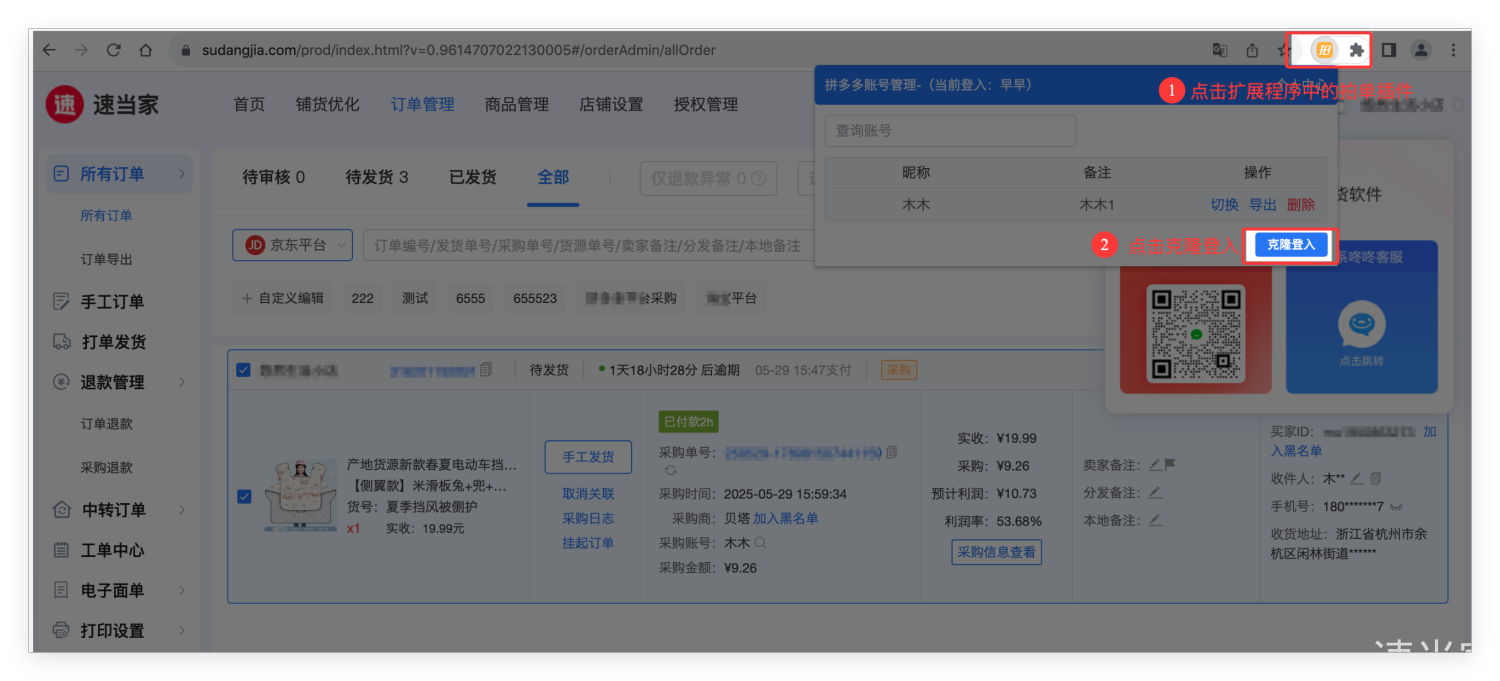Click the 手工发货 button on the order
Screen dimensions: 1500x681
coord(588,457)
